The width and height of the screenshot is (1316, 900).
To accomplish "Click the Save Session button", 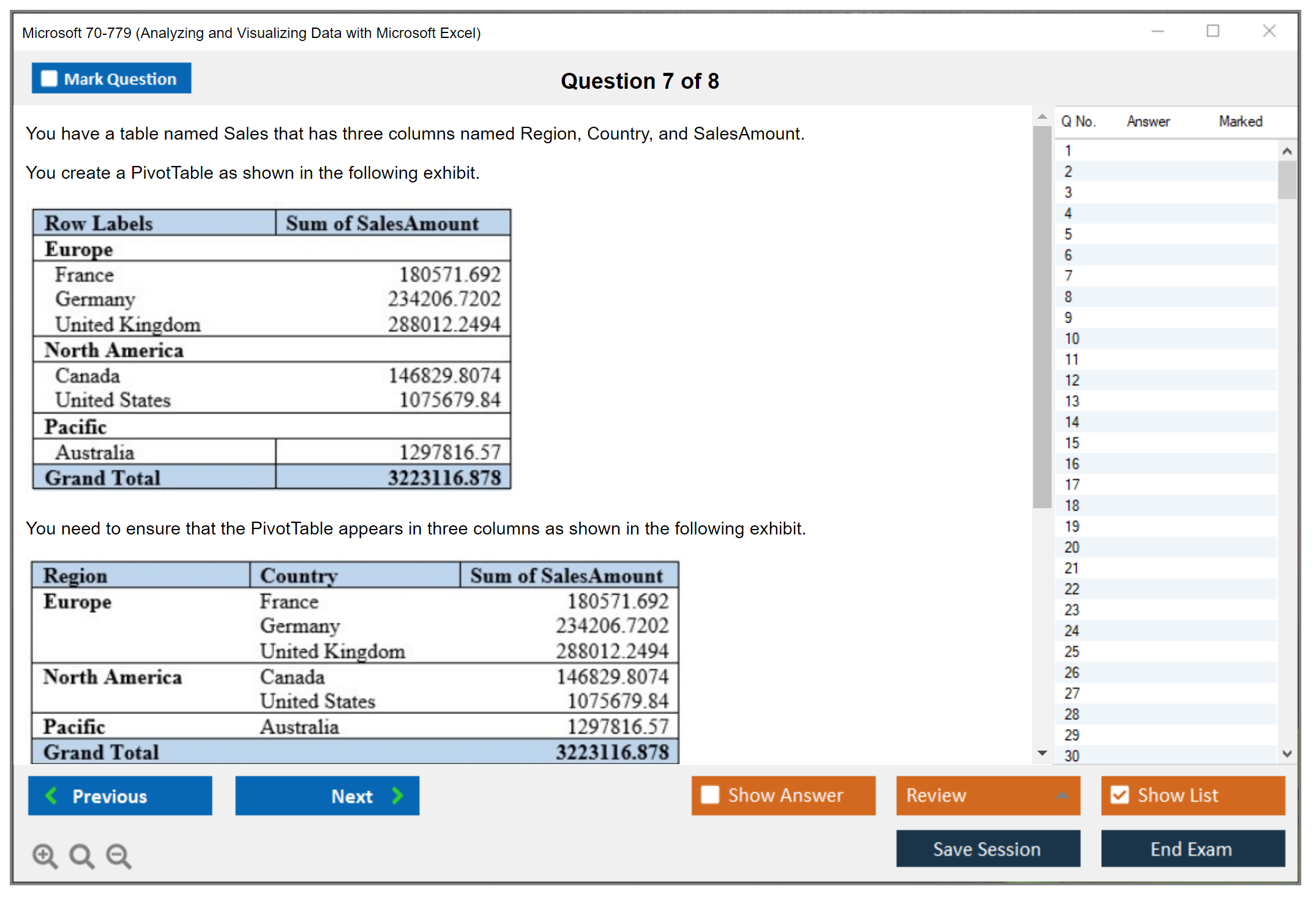I will (x=987, y=849).
